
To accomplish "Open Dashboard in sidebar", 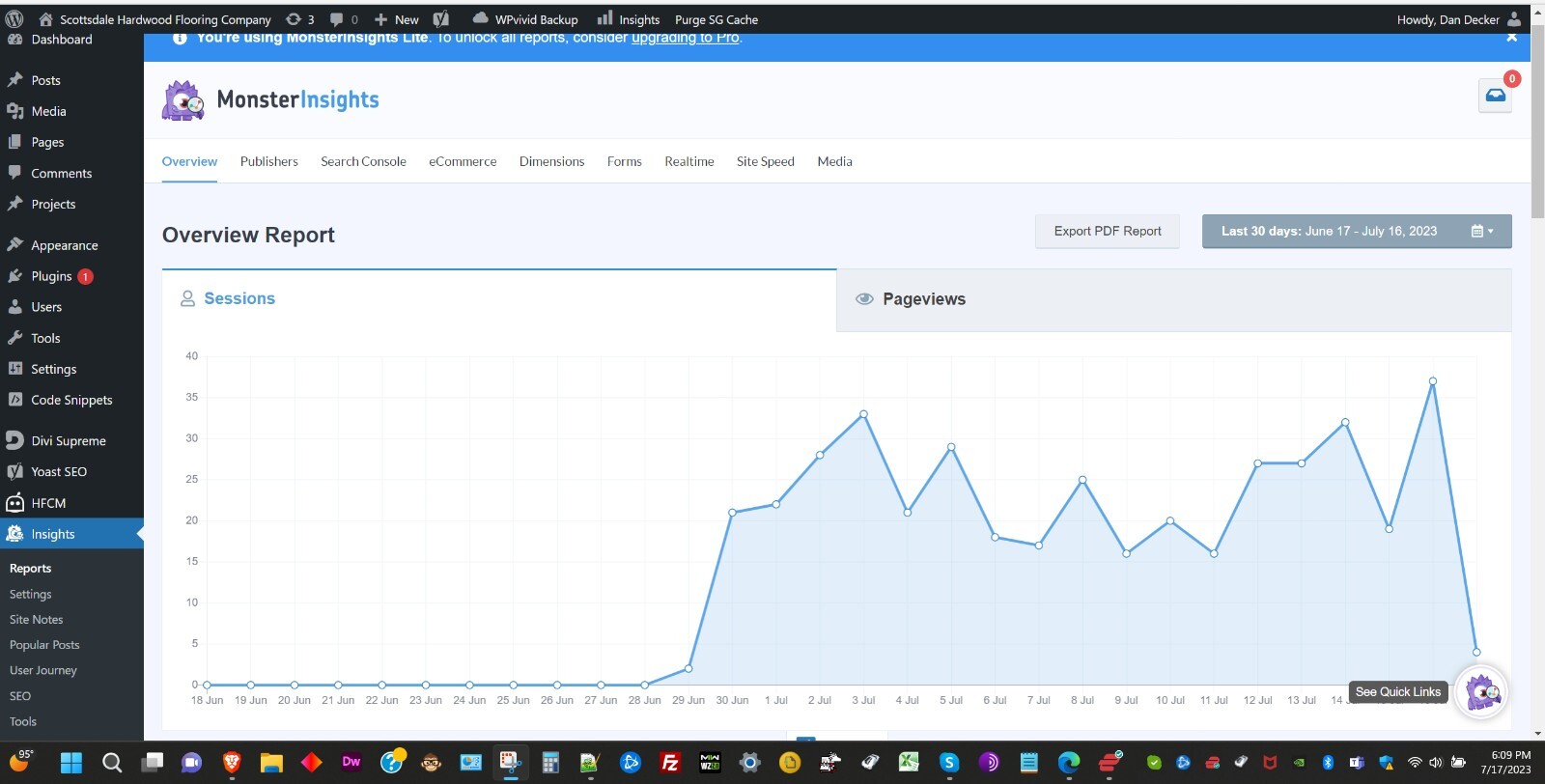I will click(x=71, y=40).
